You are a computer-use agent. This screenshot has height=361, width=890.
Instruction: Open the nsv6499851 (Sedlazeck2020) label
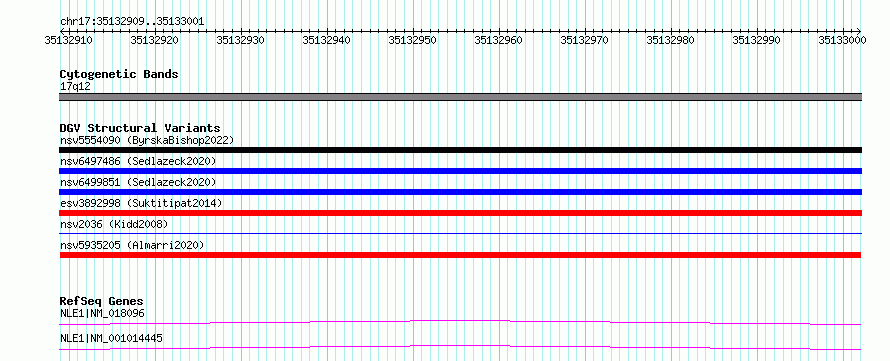pyautogui.click(x=138, y=182)
